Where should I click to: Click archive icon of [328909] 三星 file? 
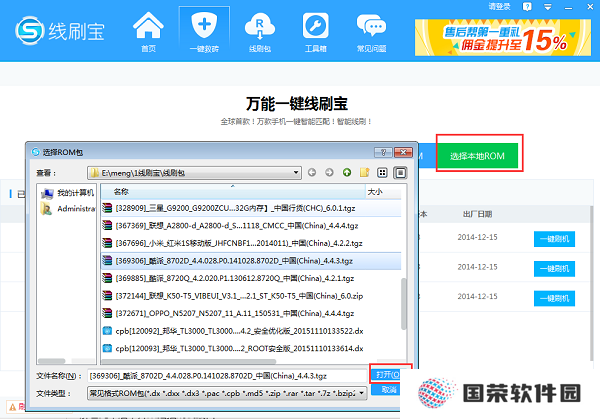tap(107, 208)
